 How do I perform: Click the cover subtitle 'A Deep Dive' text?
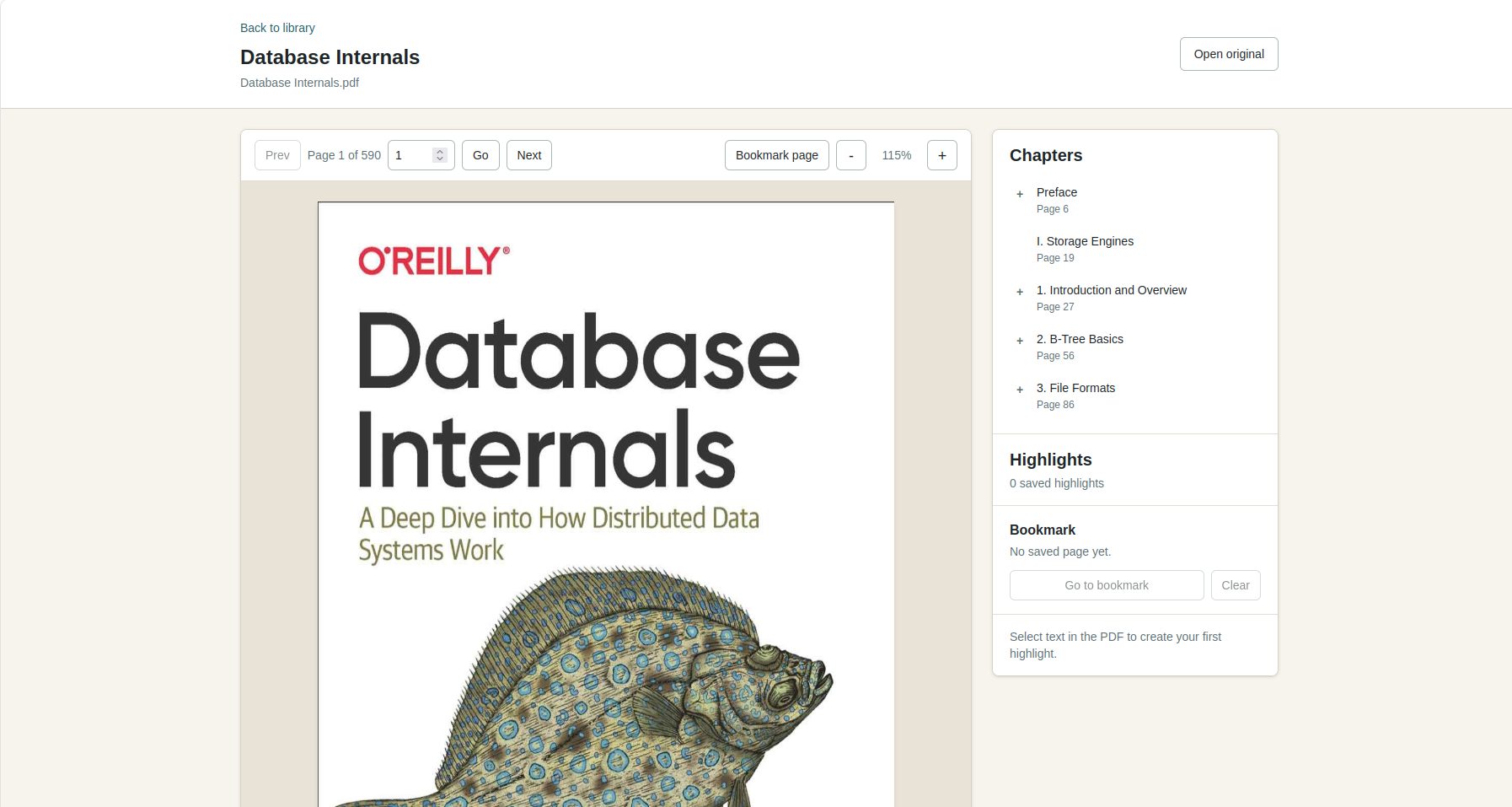pyautogui.click(x=559, y=534)
